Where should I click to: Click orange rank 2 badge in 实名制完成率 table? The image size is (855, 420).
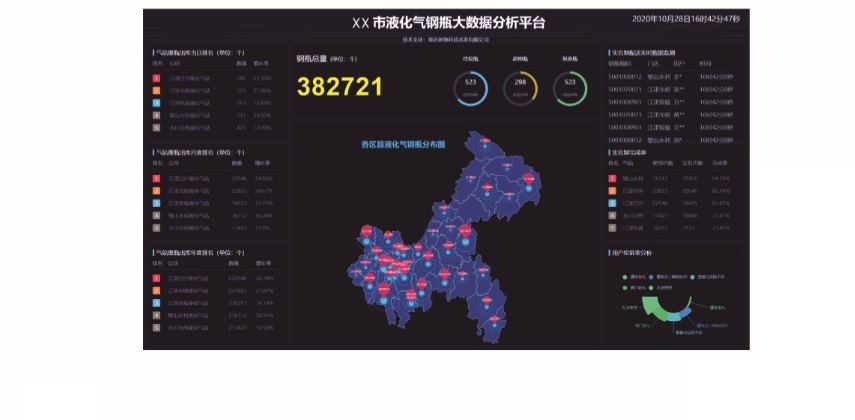[x=612, y=191]
